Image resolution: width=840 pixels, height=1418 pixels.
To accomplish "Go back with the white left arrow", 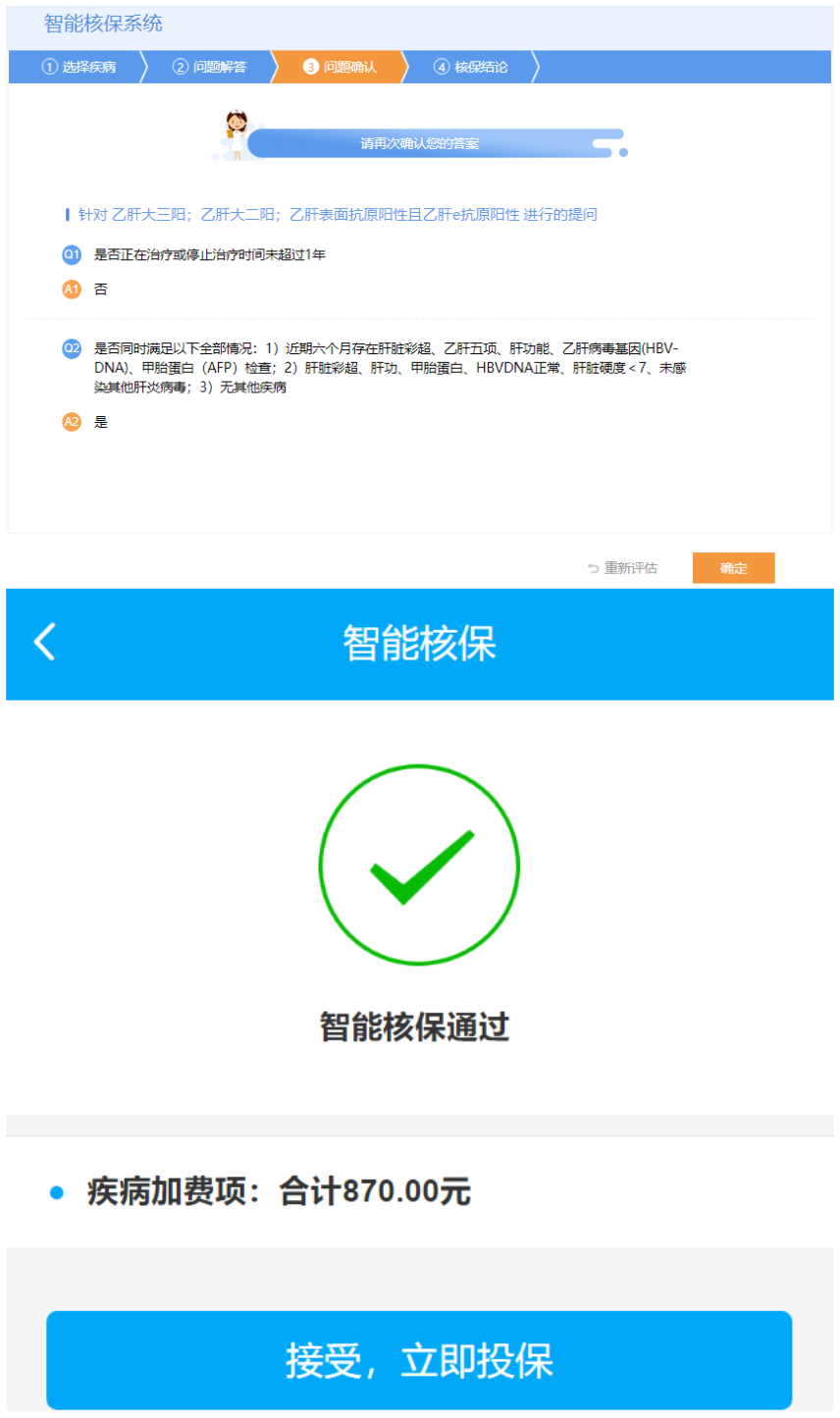I will coord(45,642).
